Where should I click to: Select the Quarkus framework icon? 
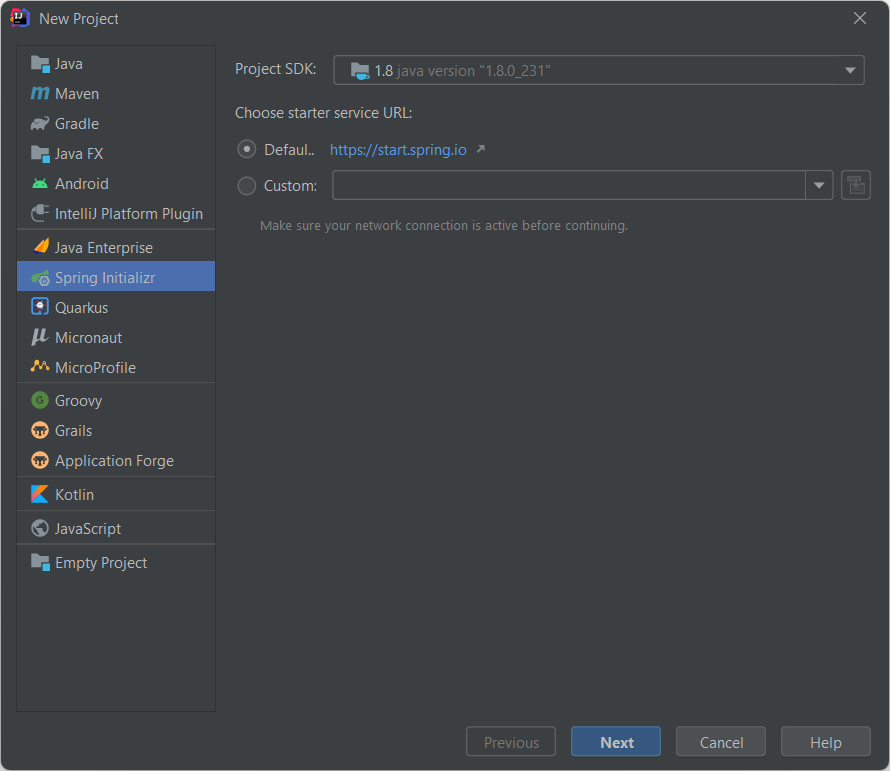point(40,307)
